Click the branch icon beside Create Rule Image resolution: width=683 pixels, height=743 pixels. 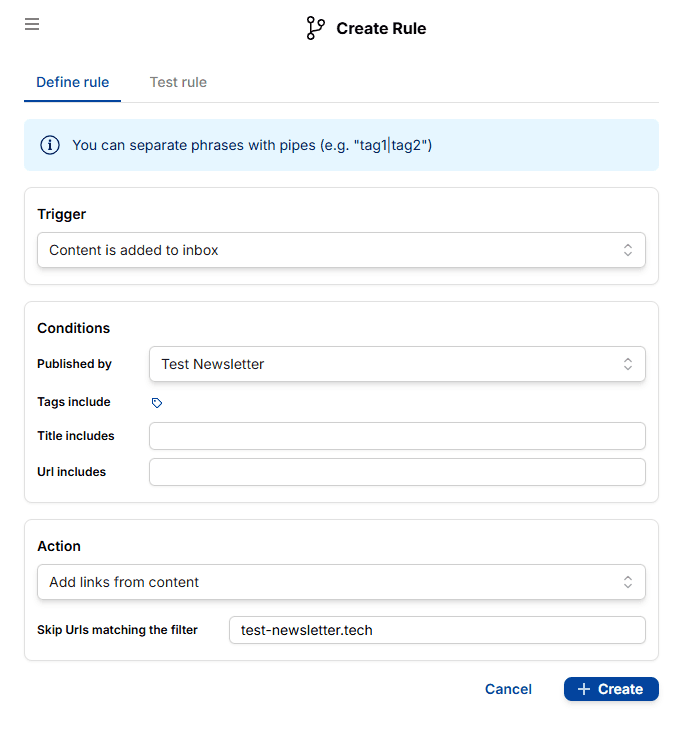coord(316,28)
